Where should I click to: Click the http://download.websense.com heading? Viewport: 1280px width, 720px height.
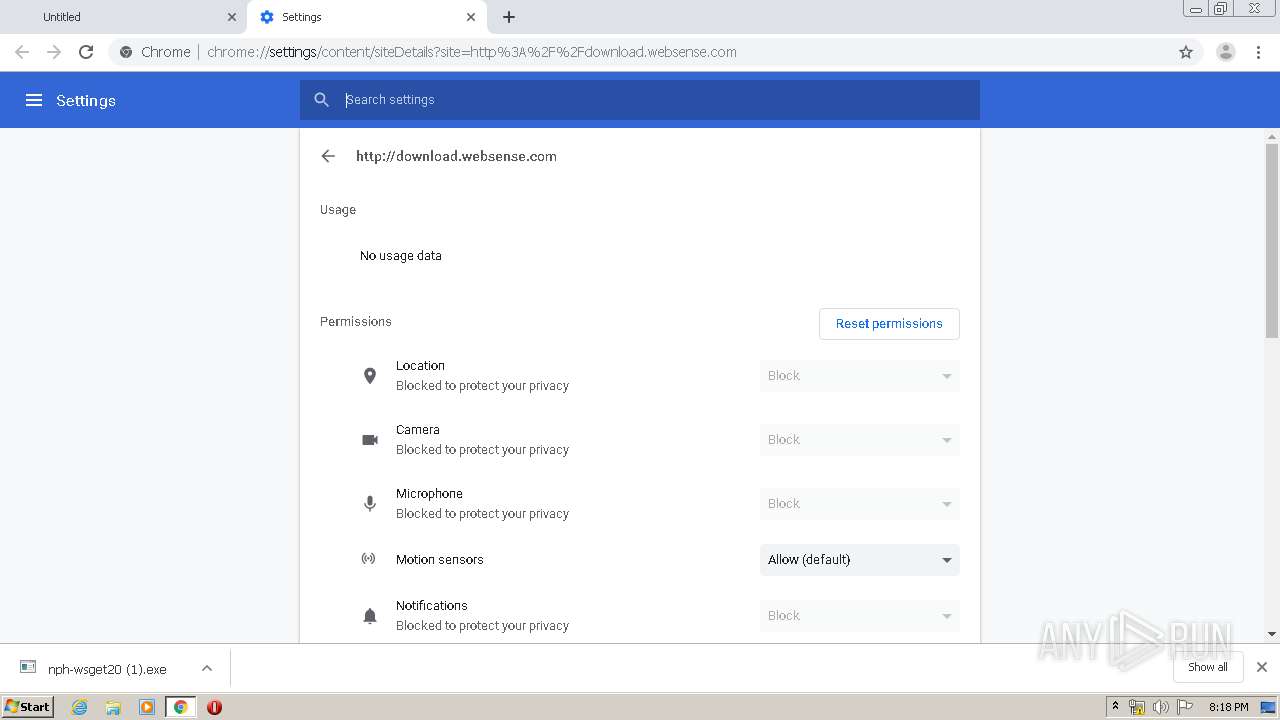pos(456,156)
